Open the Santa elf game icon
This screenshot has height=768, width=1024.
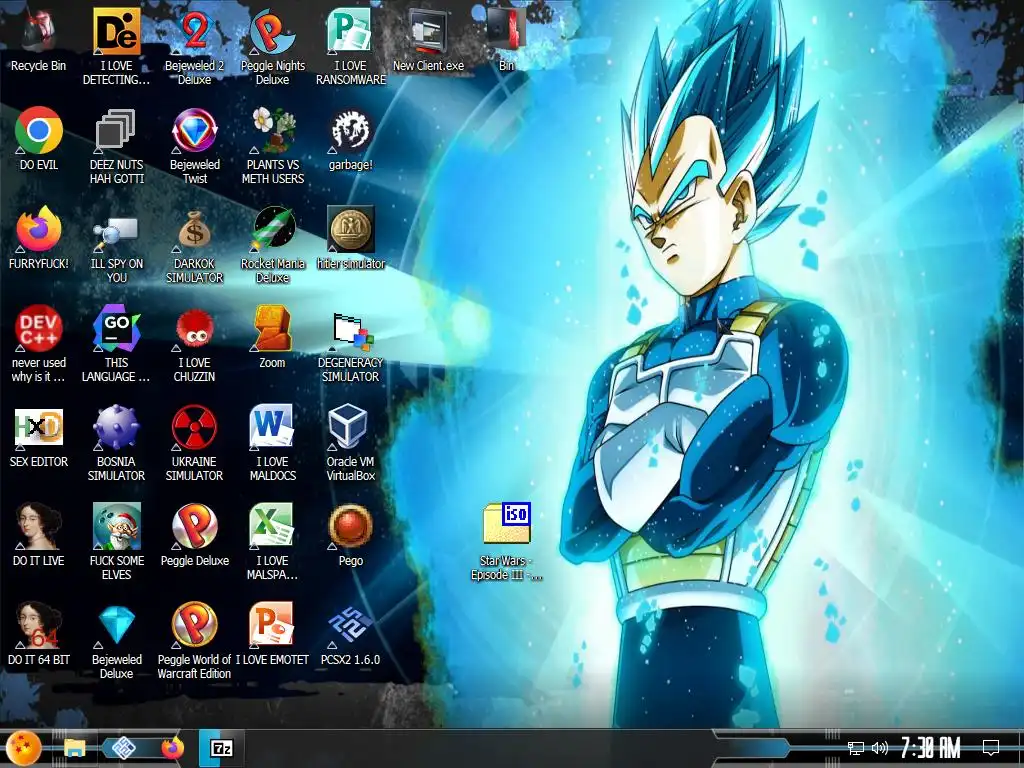tap(116, 541)
